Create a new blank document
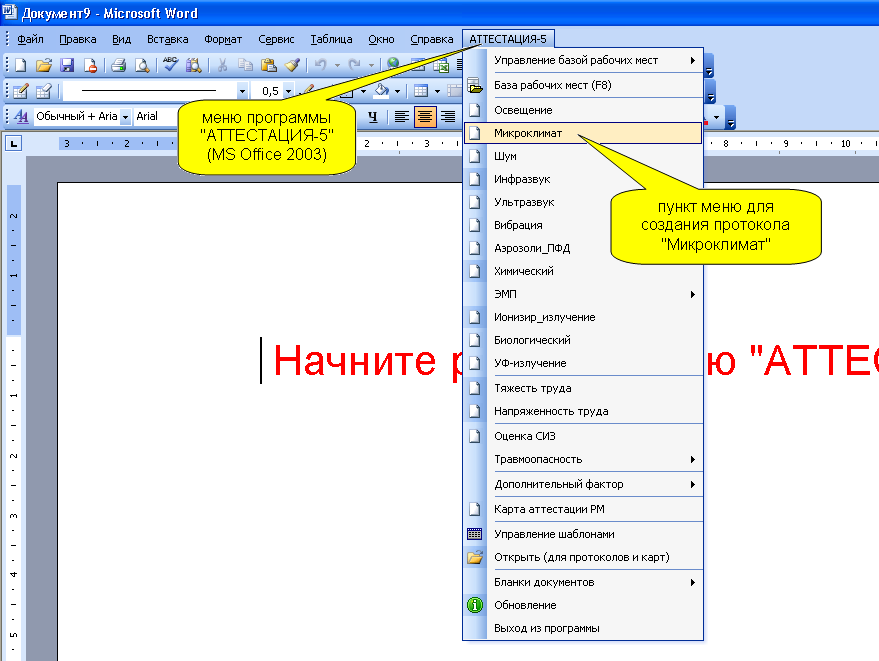Image resolution: width=879 pixels, height=661 pixels. [x=21, y=65]
